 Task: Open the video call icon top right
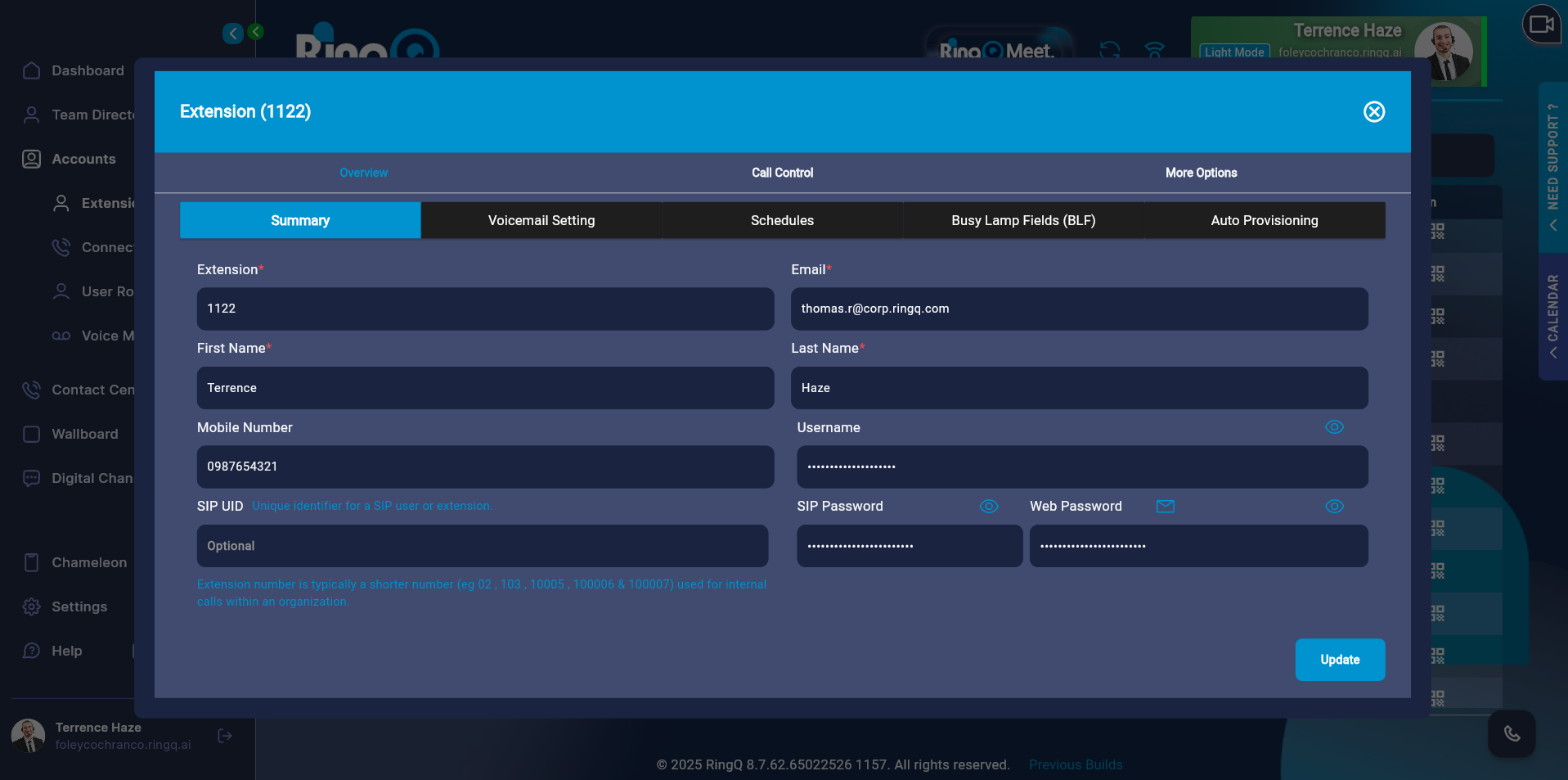tap(1541, 25)
